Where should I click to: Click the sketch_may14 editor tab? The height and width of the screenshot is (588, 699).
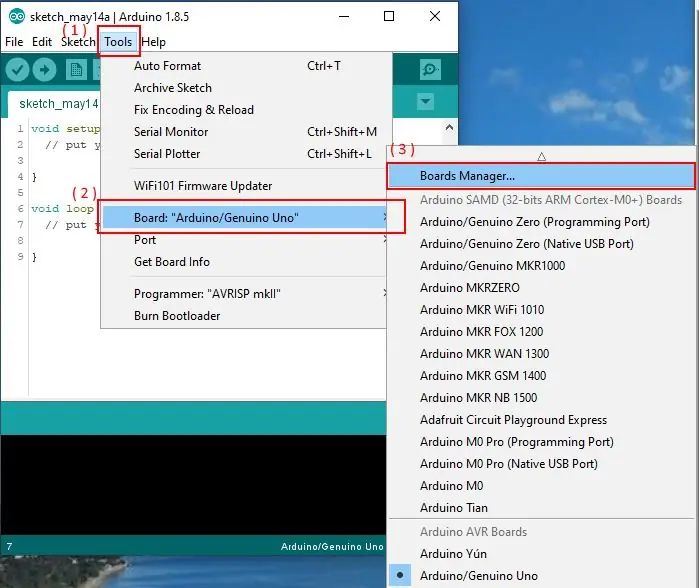coord(56,104)
